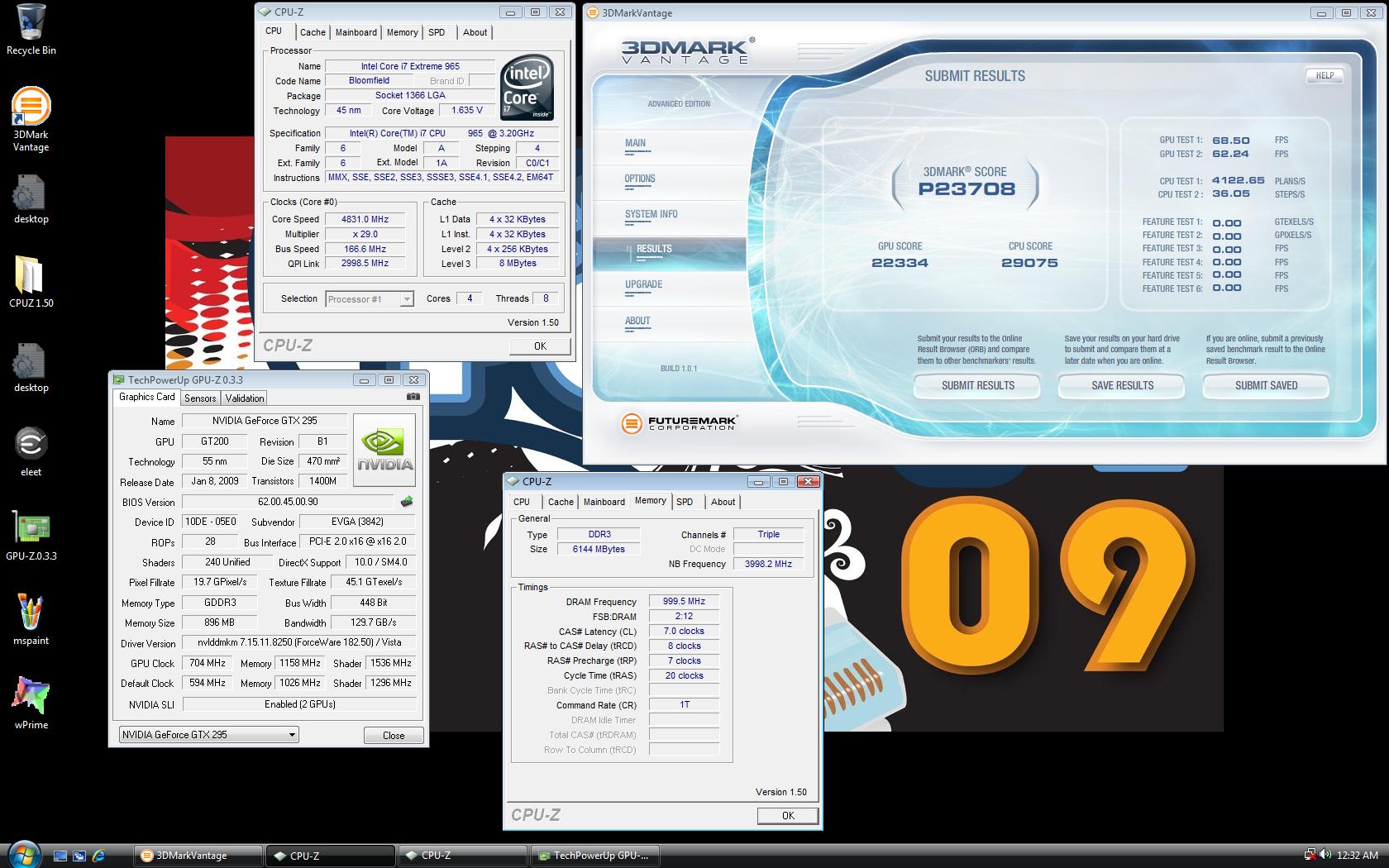Click the taskbar clock showing 12:32 AM
The height and width of the screenshot is (868, 1389).
(1358, 856)
